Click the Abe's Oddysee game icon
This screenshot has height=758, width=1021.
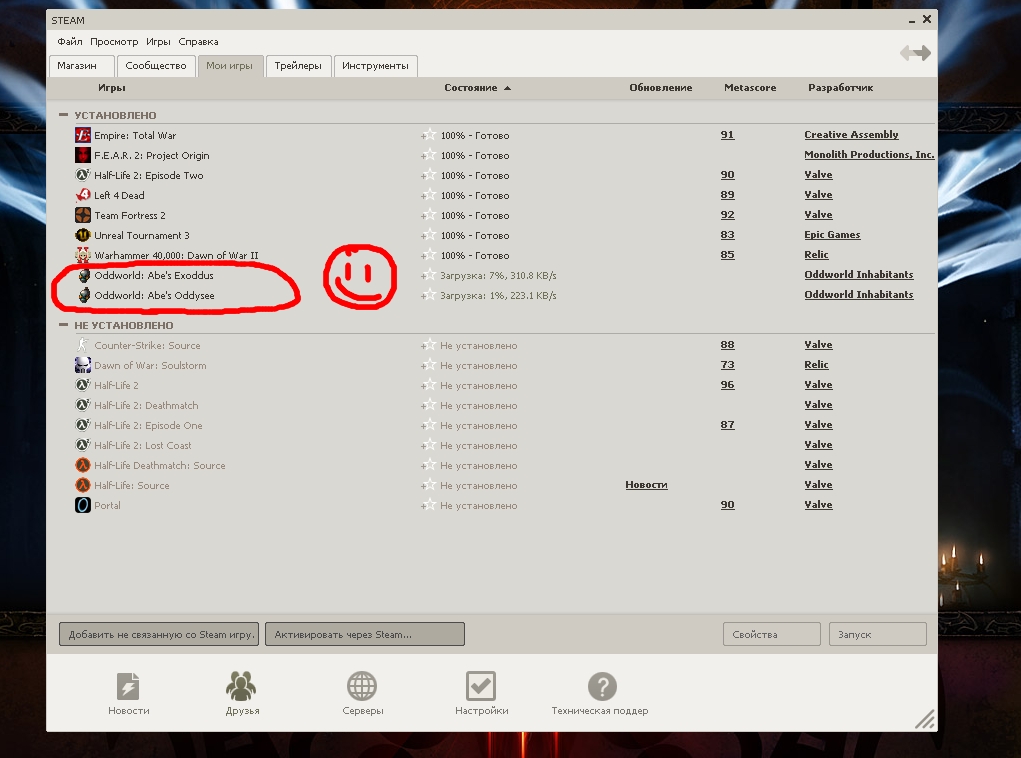pos(84,295)
